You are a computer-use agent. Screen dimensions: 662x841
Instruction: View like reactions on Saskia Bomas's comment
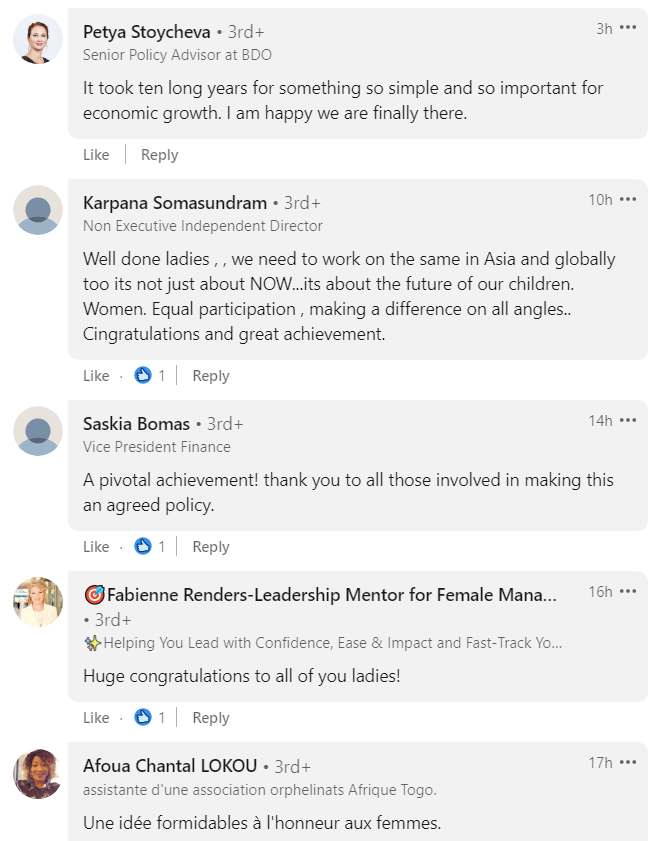[149, 547]
